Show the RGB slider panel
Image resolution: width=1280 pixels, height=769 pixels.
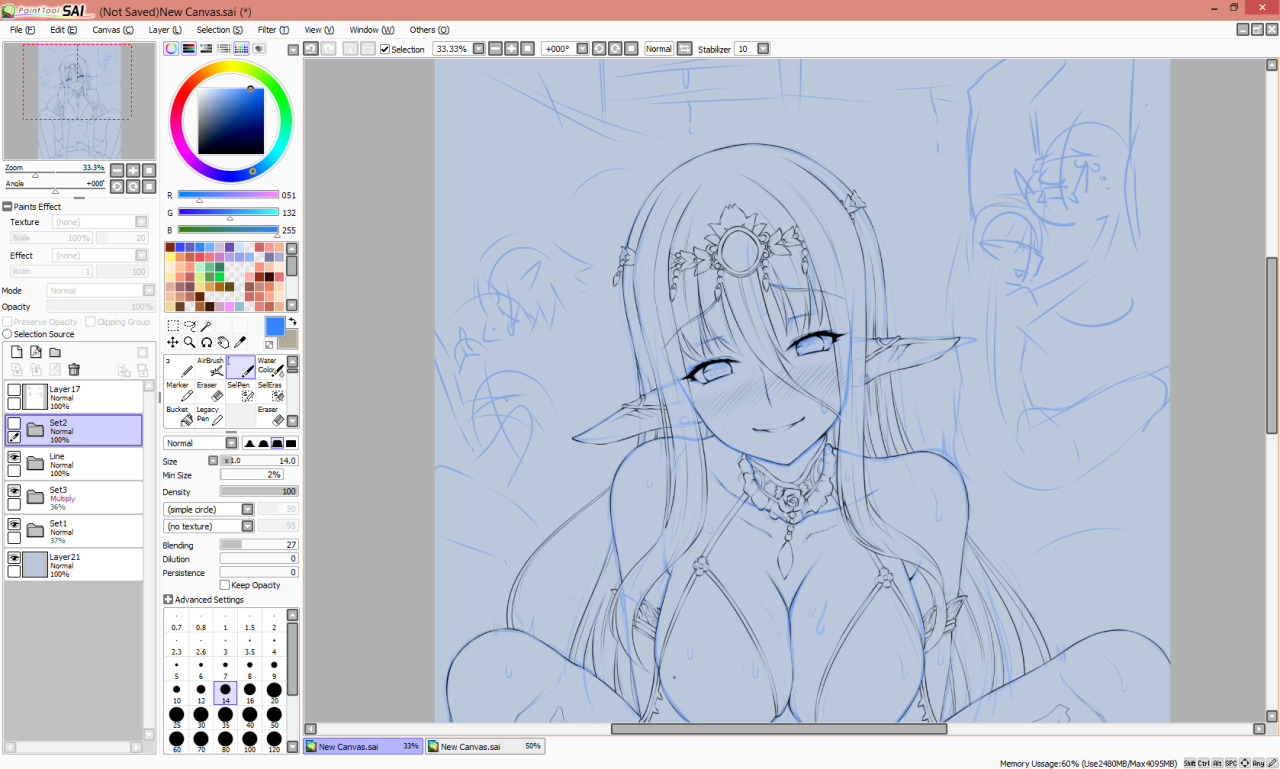coord(189,48)
